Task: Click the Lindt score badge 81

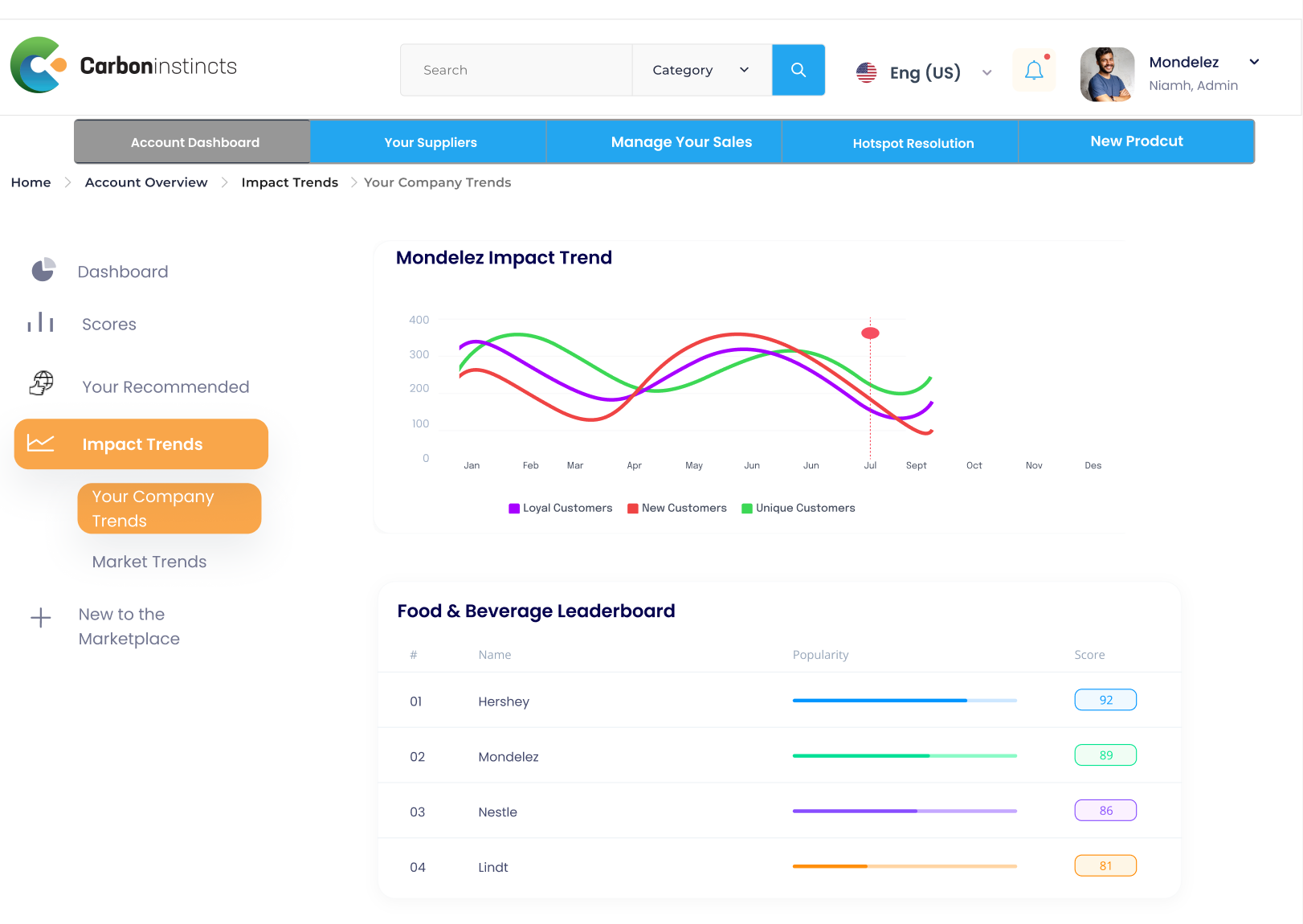Action: (x=1105, y=866)
